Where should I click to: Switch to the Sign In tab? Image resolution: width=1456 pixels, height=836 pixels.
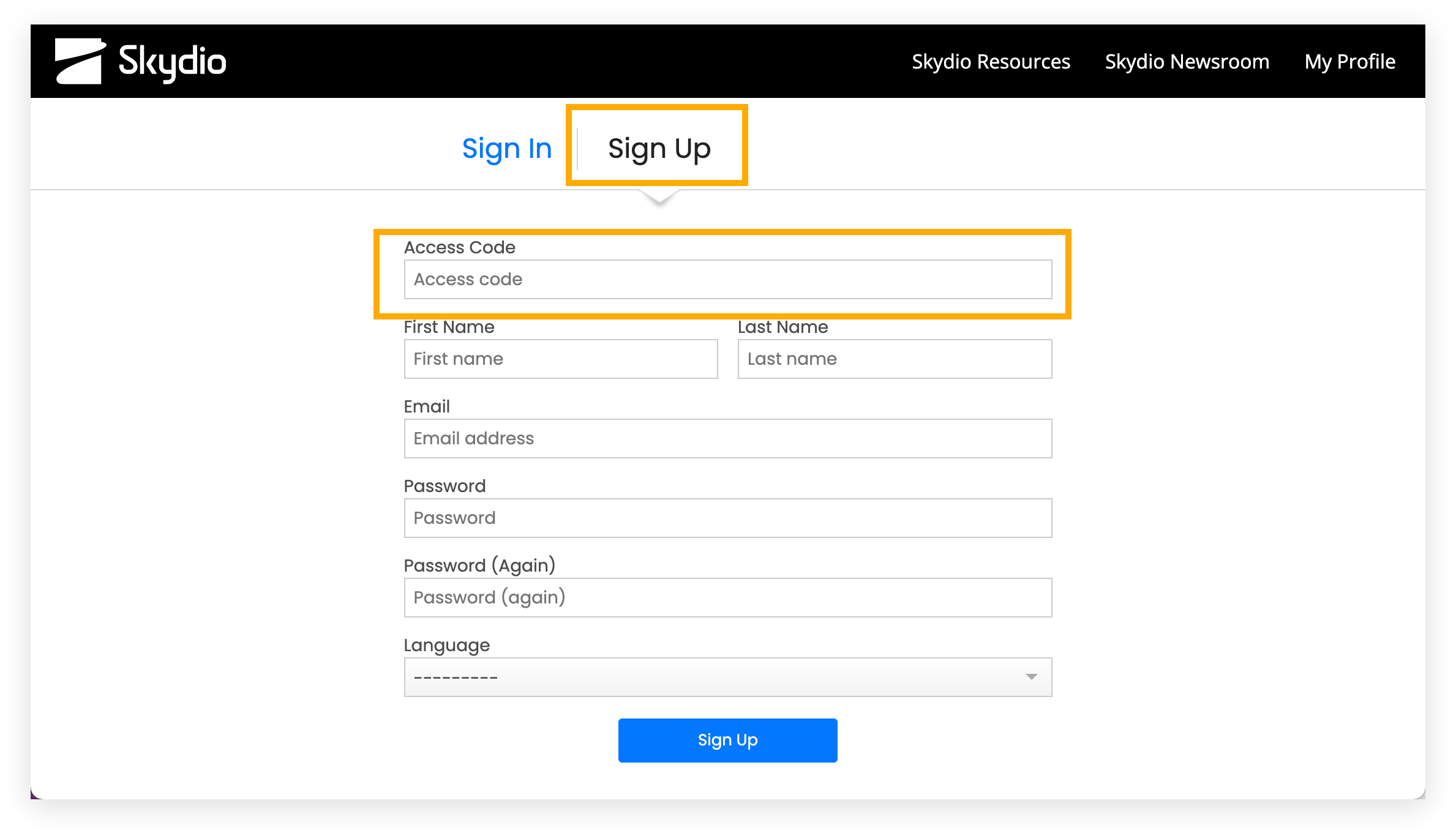click(507, 147)
